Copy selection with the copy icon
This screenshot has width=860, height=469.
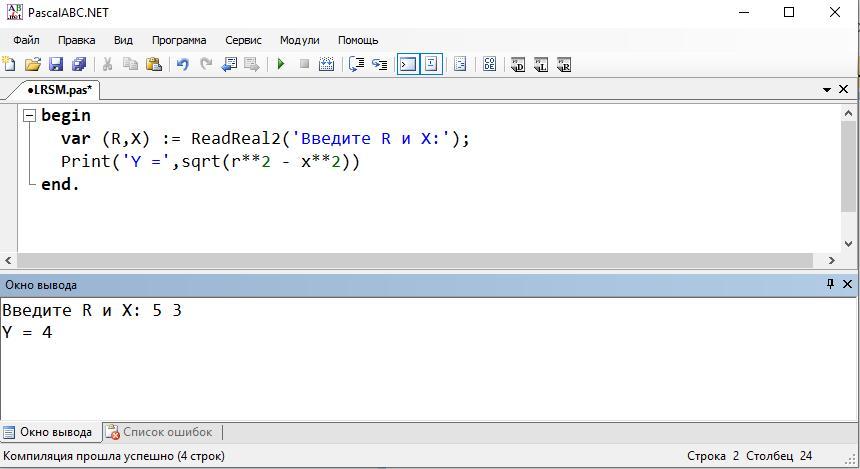131,64
